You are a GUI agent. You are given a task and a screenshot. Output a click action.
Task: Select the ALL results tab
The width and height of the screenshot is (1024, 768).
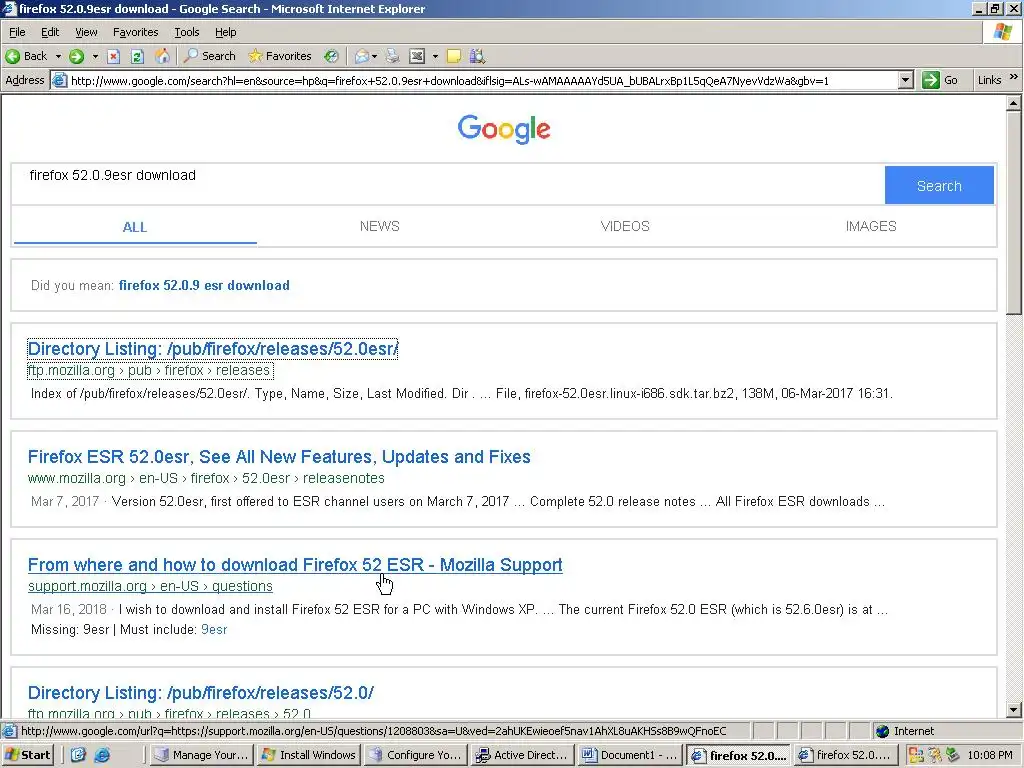click(135, 227)
